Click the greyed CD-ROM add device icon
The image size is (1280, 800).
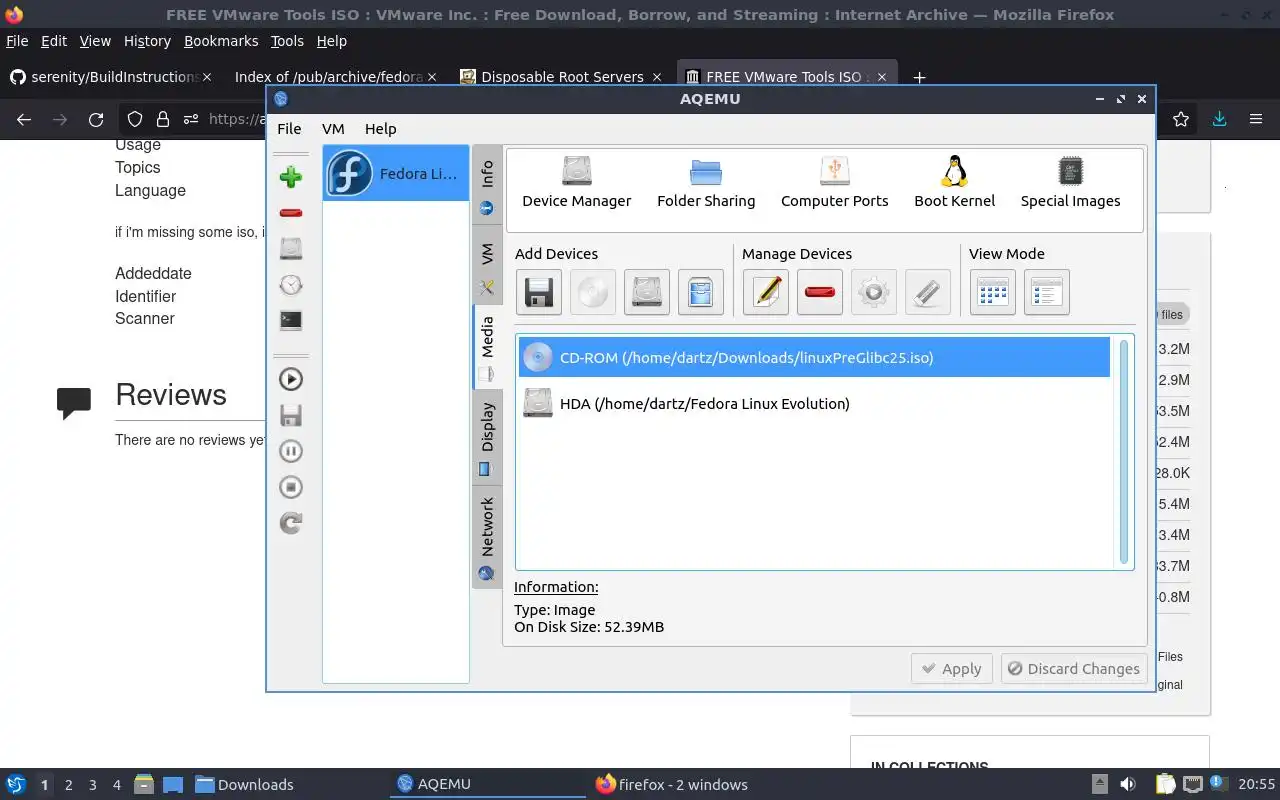pos(593,292)
